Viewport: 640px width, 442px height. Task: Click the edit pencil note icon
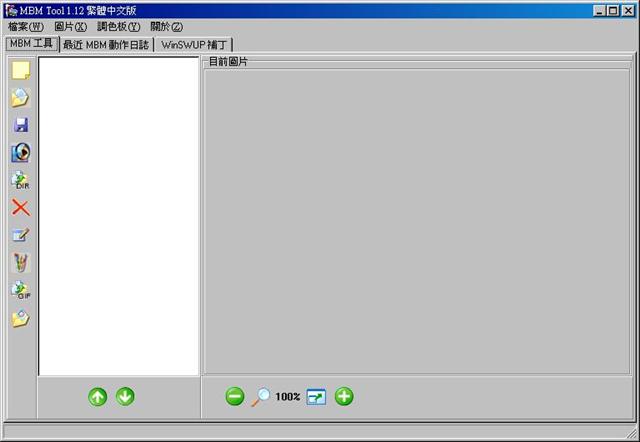coord(21,235)
